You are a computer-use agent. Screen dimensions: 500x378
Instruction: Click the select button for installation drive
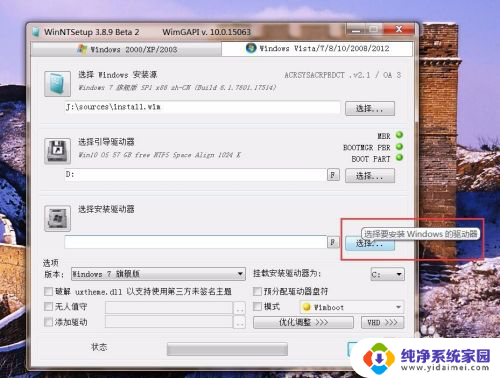(x=370, y=243)
